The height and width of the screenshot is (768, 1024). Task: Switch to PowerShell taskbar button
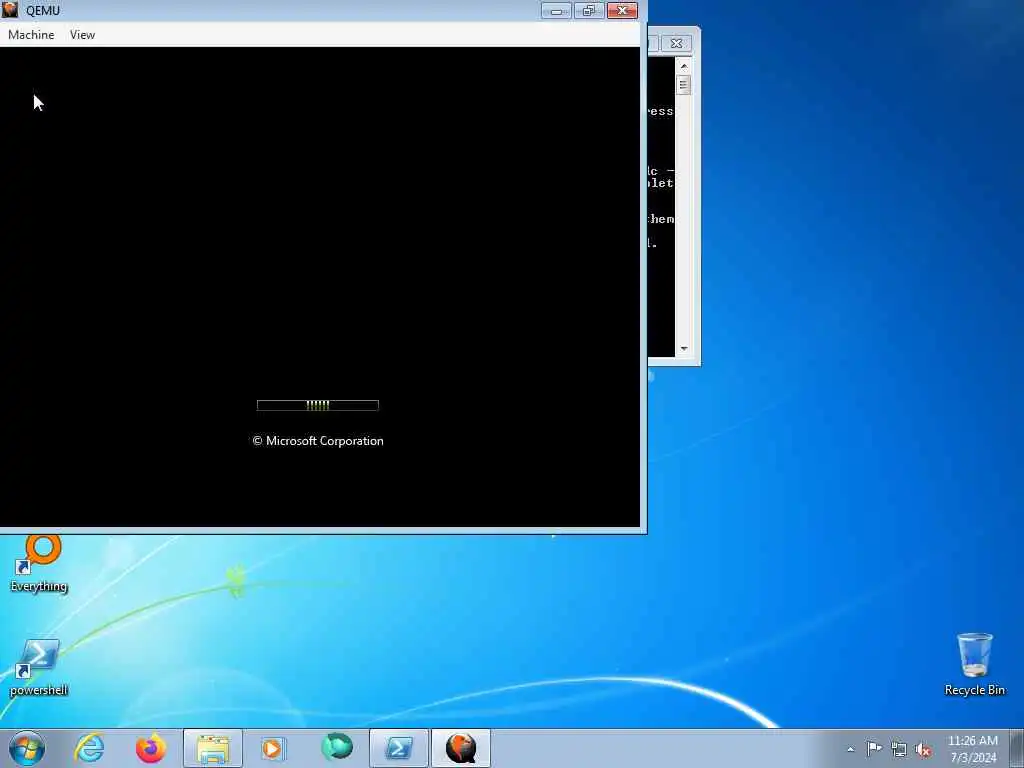click(x=399, y=748)
